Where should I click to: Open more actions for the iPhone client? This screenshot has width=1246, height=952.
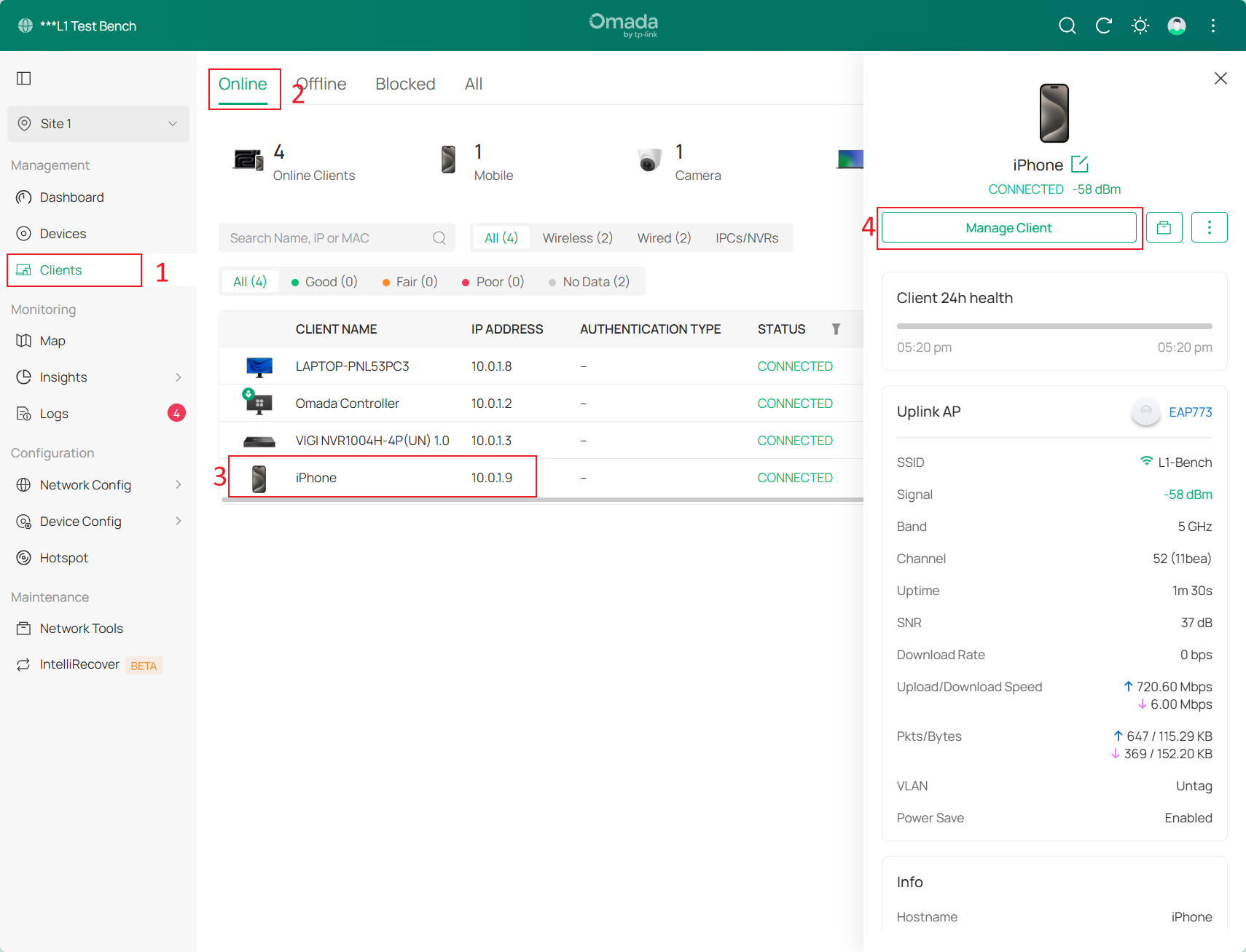1210,227
